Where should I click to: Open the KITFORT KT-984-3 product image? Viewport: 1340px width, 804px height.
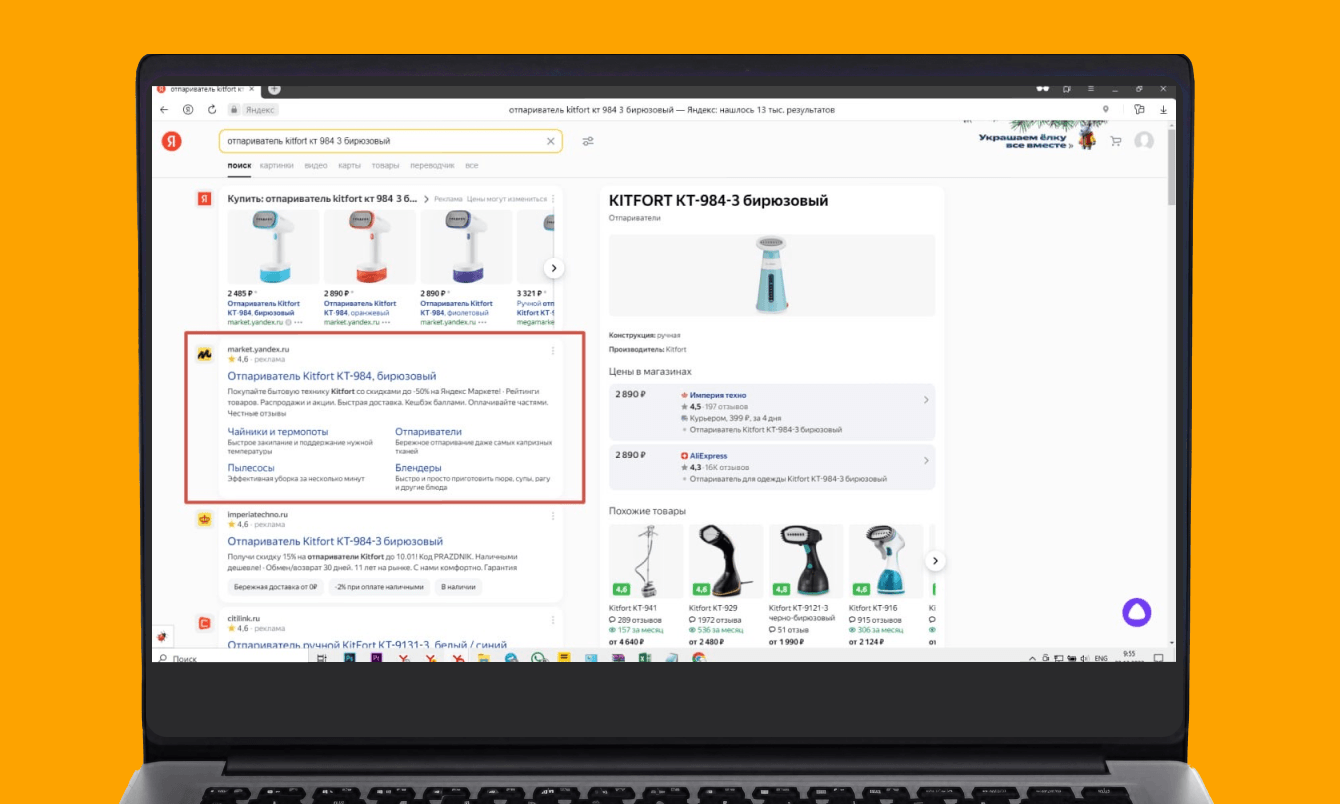point(772,274)
